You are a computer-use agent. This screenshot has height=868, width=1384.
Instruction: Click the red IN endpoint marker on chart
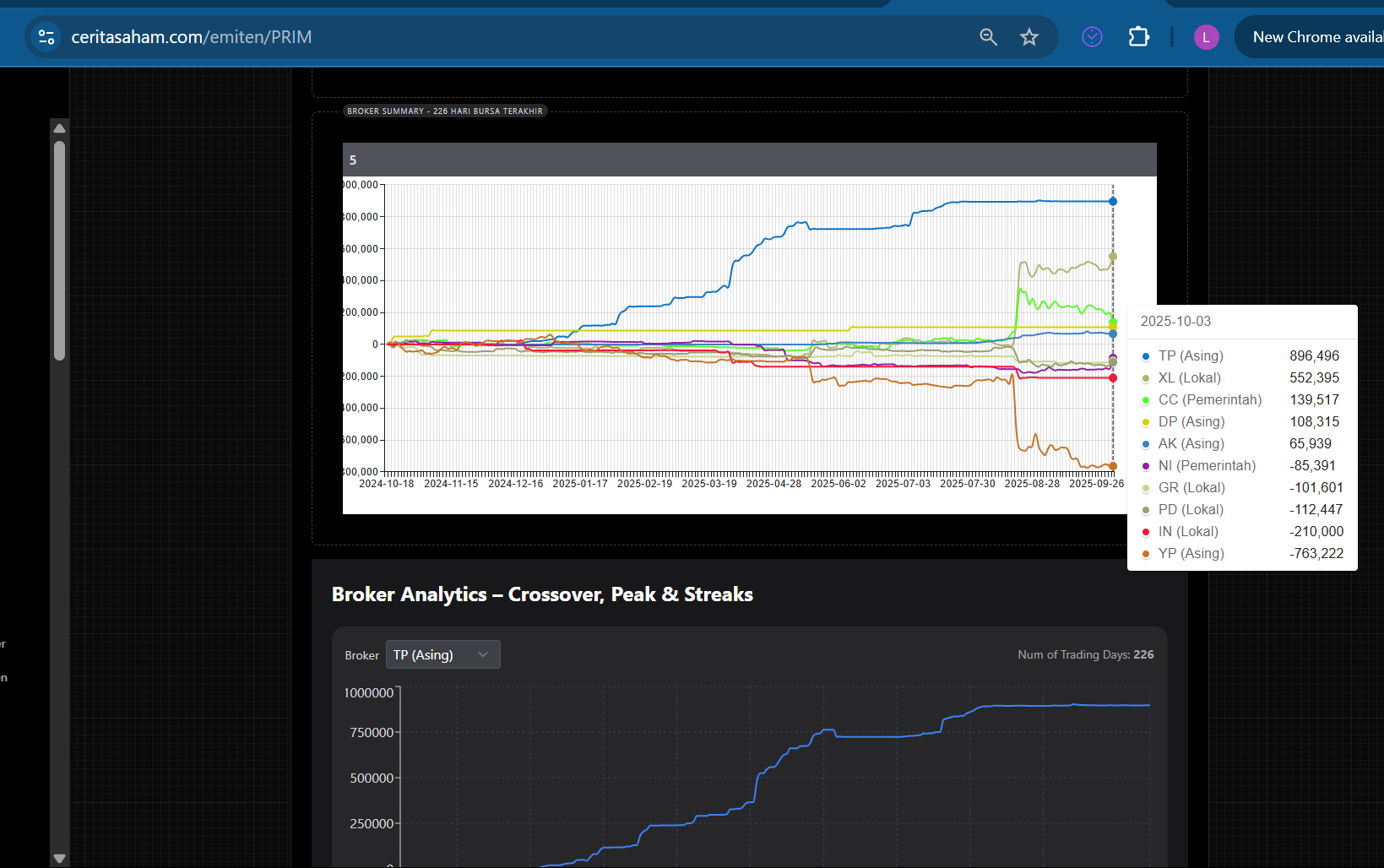point(1113,378)
